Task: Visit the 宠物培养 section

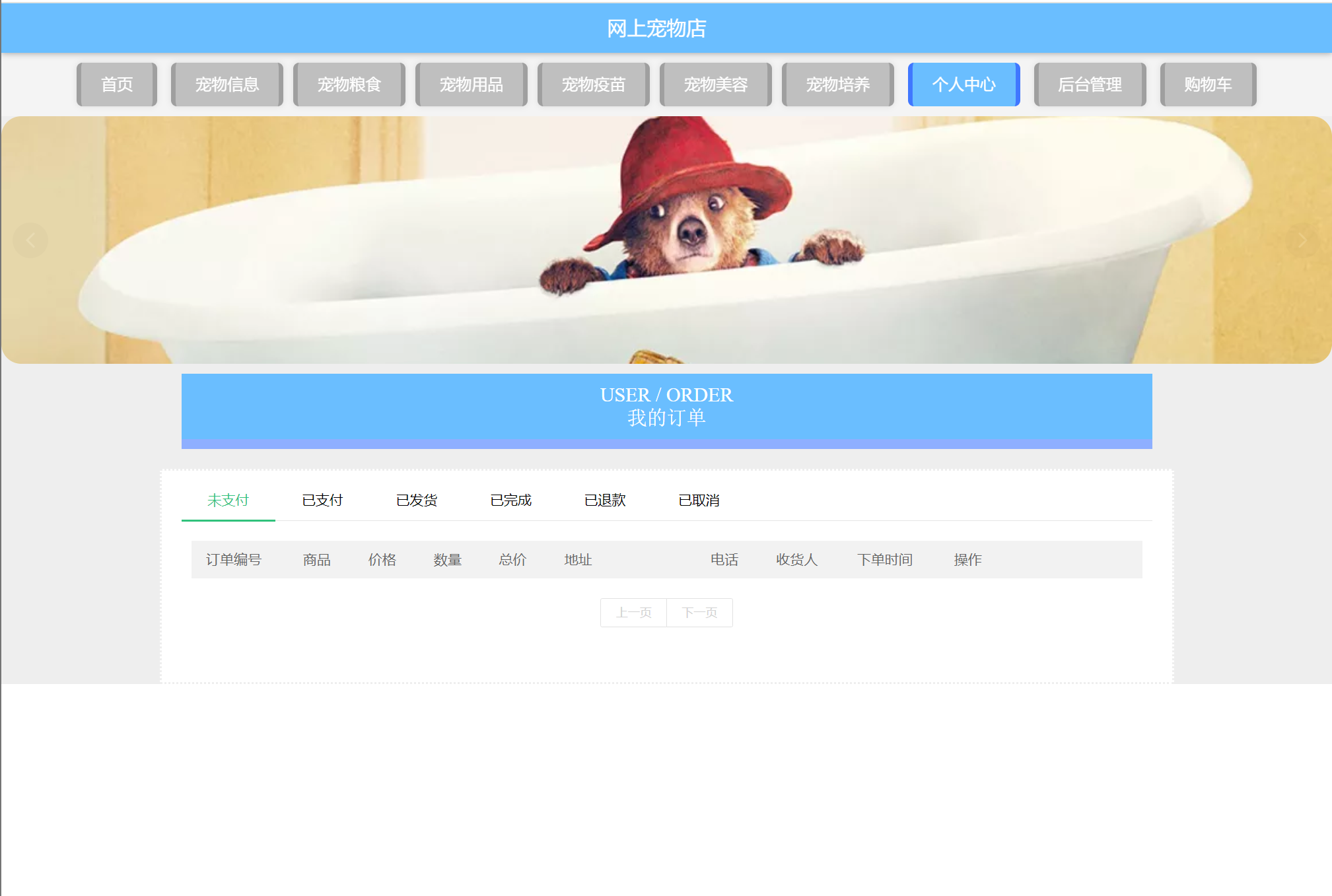Action: [x=838, y=85]
